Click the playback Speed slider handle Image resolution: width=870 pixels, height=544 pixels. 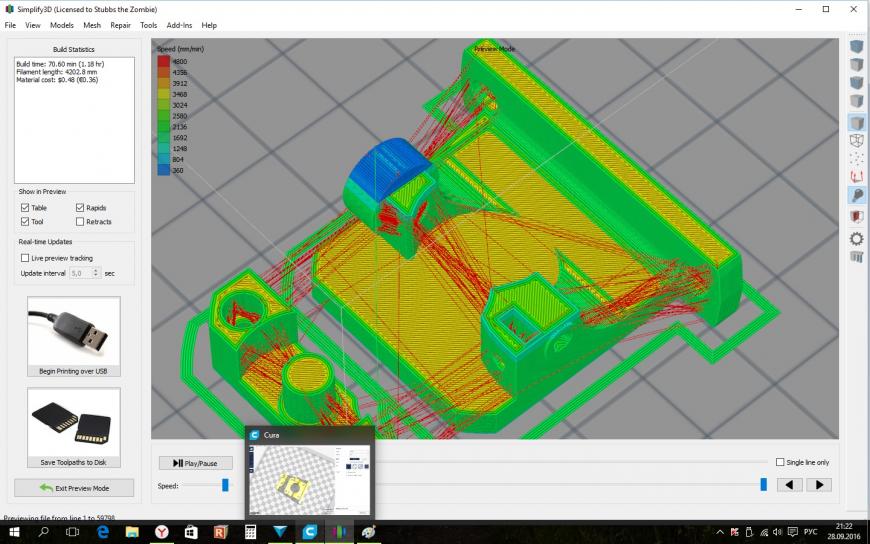pos(225,485)
